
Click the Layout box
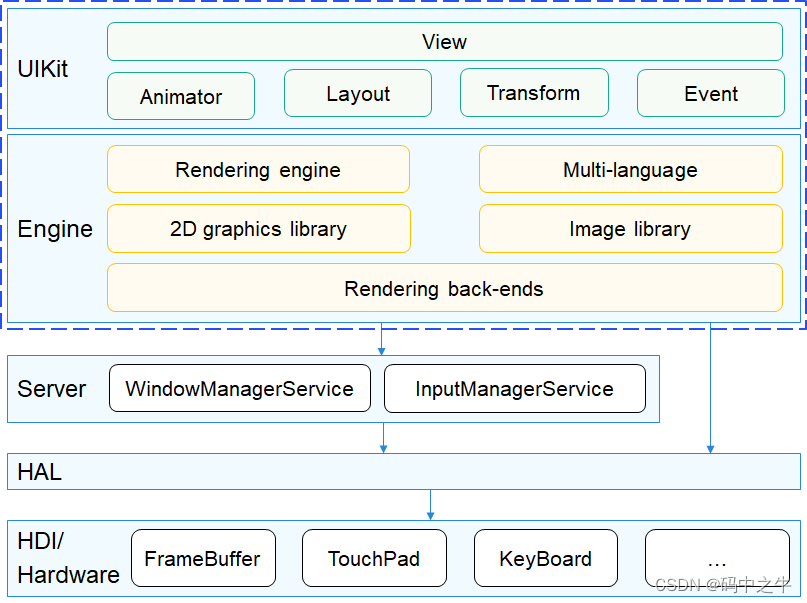[x=358, y=93]
